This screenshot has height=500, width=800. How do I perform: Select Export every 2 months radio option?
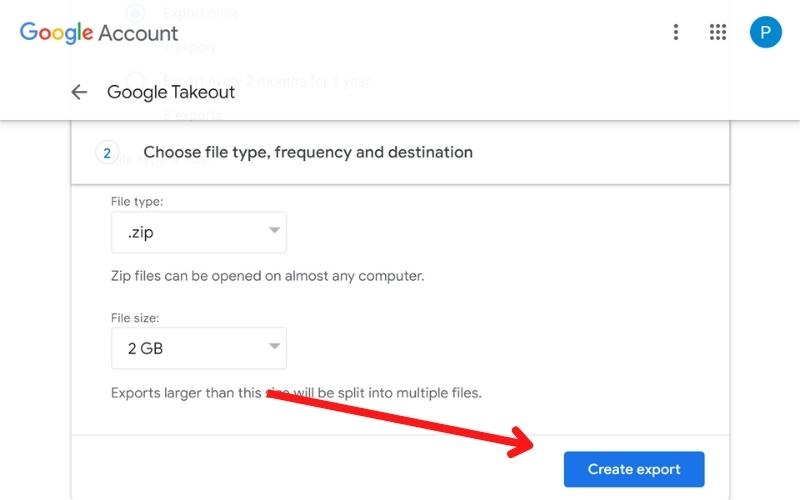(135, 80)
